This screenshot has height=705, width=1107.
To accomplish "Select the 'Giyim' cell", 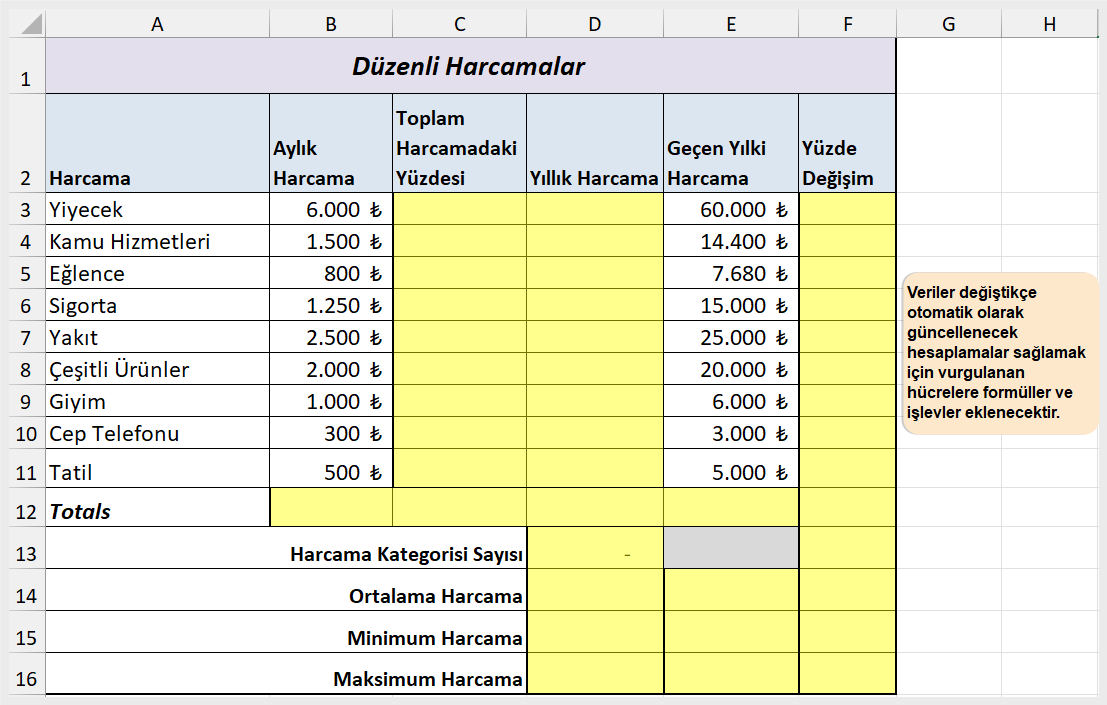I will 157,401.
